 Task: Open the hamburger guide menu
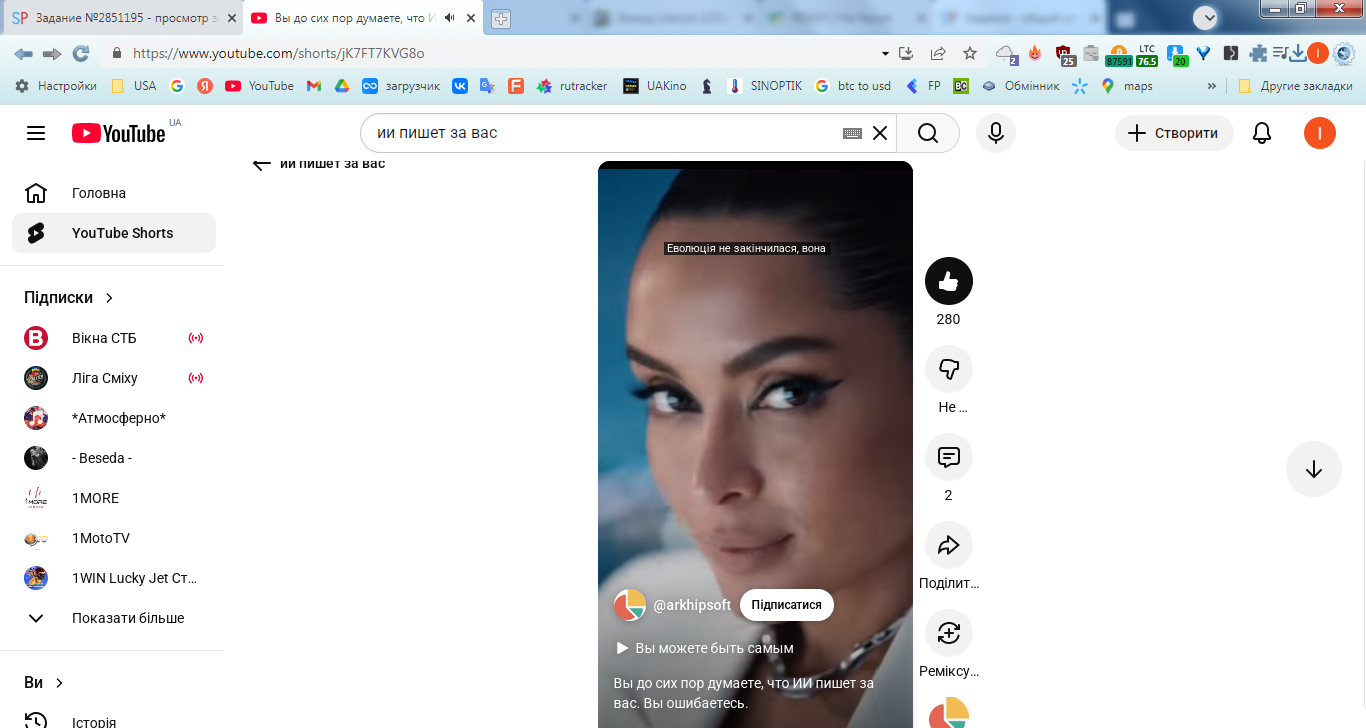pyautogui.click(x=36, y=133)
